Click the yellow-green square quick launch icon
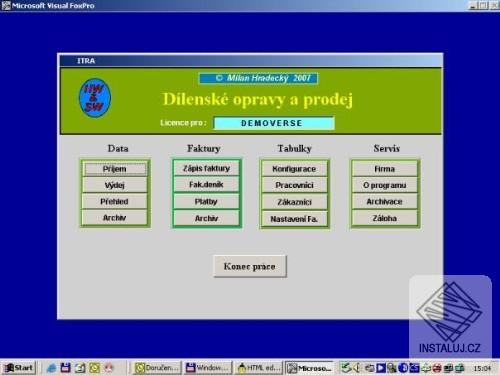 coord(94,368)
